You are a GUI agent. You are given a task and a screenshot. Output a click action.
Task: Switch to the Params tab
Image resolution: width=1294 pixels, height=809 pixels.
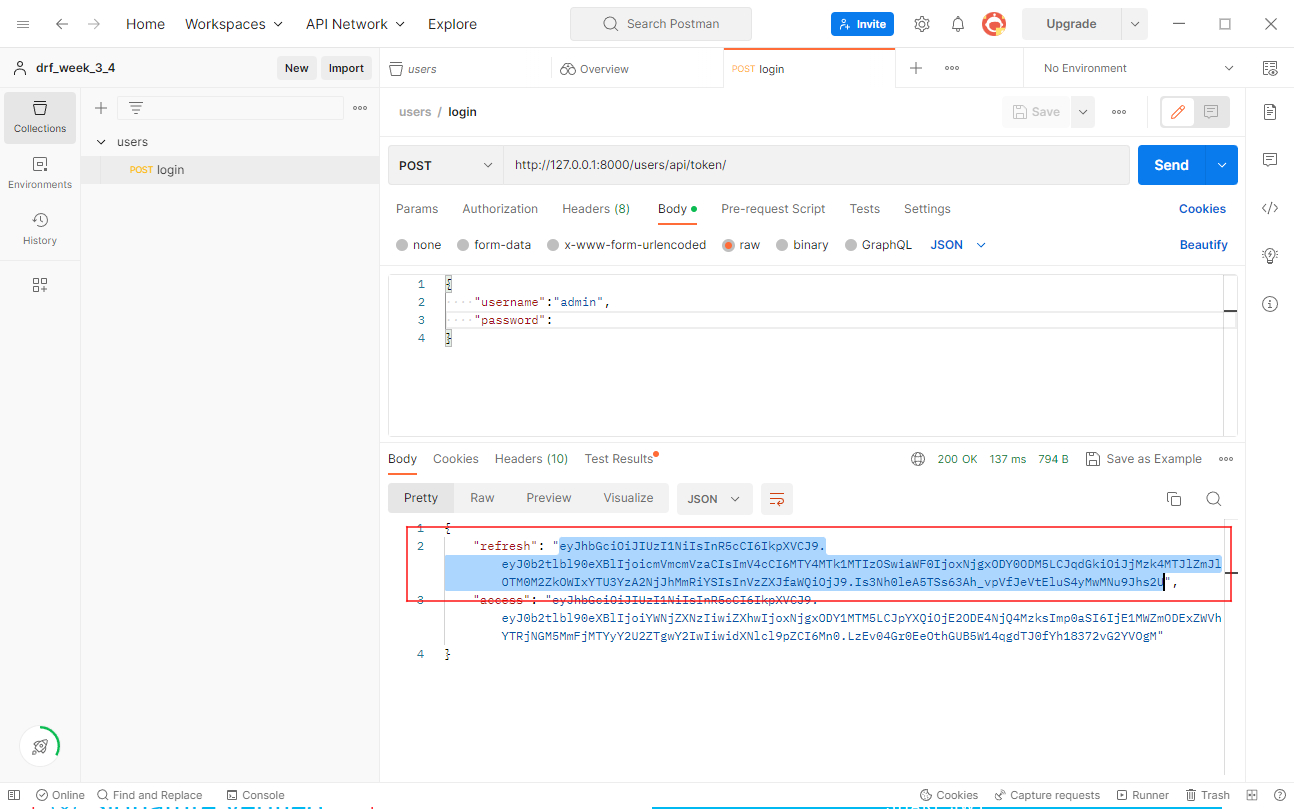(417, 209)
